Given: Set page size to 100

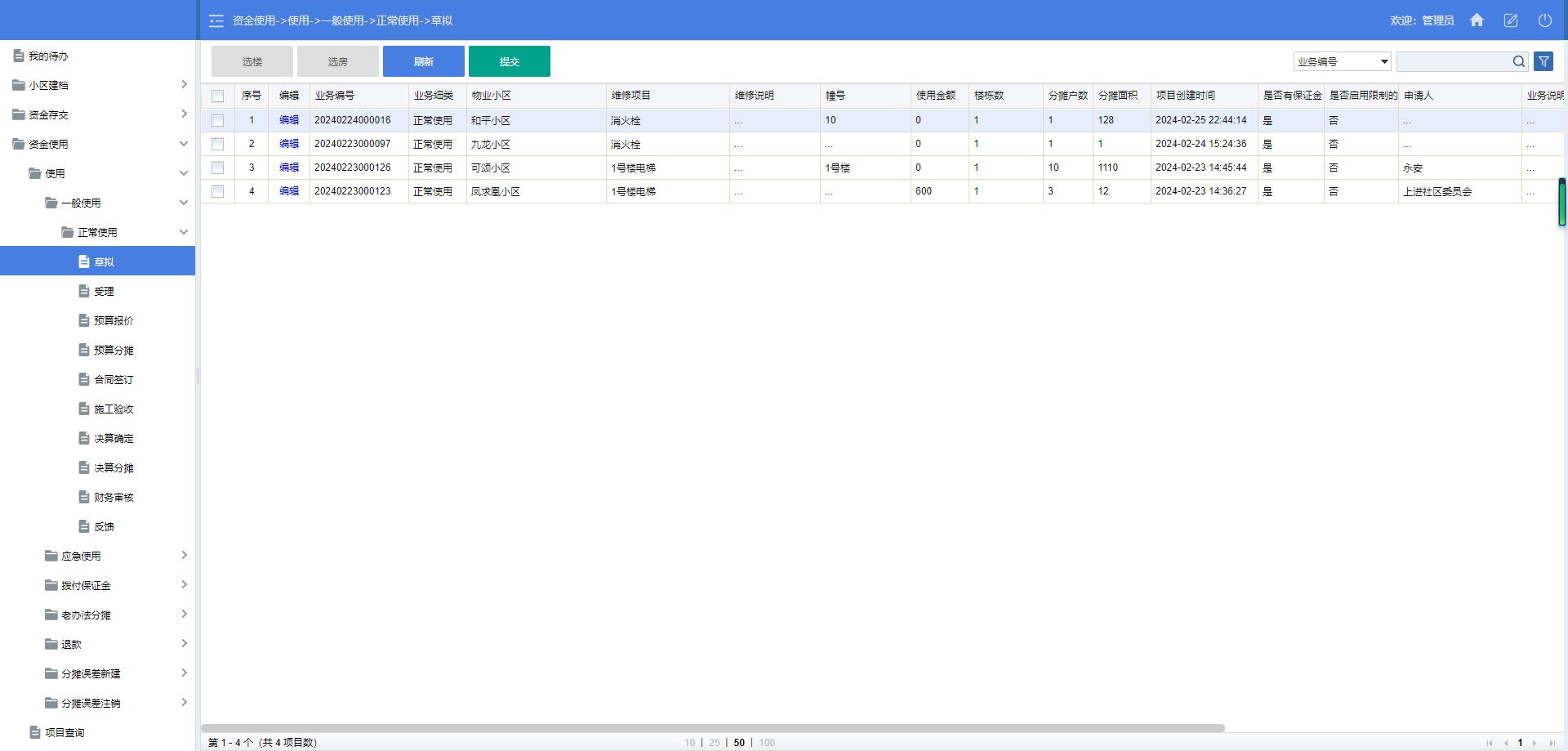Looking at the screenshot, I should click(x=767, y=743).
